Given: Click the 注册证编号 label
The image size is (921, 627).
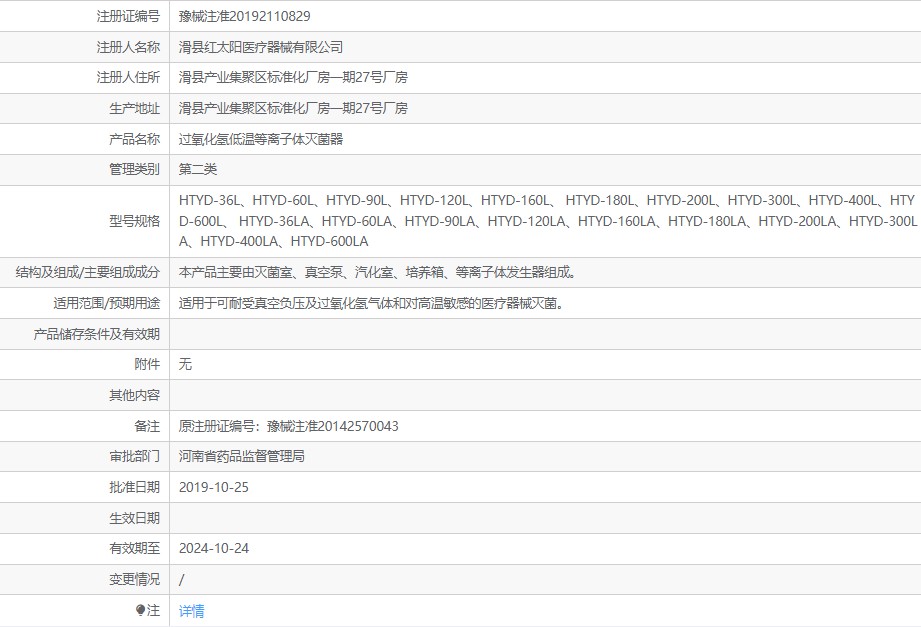Looking at the screenshot, I should coord(128,16).
